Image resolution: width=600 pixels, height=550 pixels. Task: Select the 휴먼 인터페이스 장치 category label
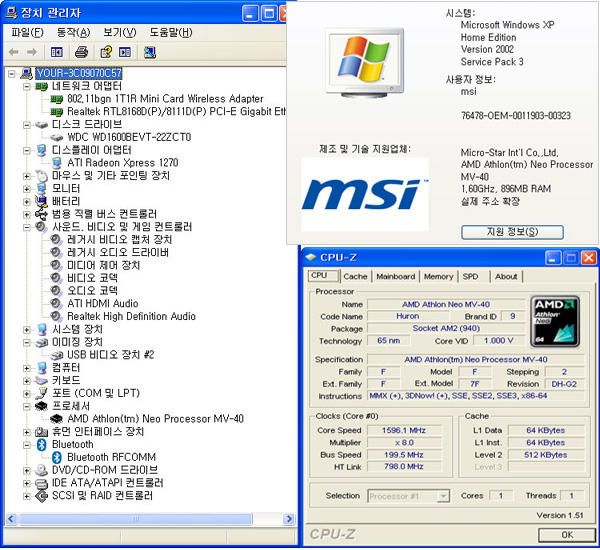(98, 432)
